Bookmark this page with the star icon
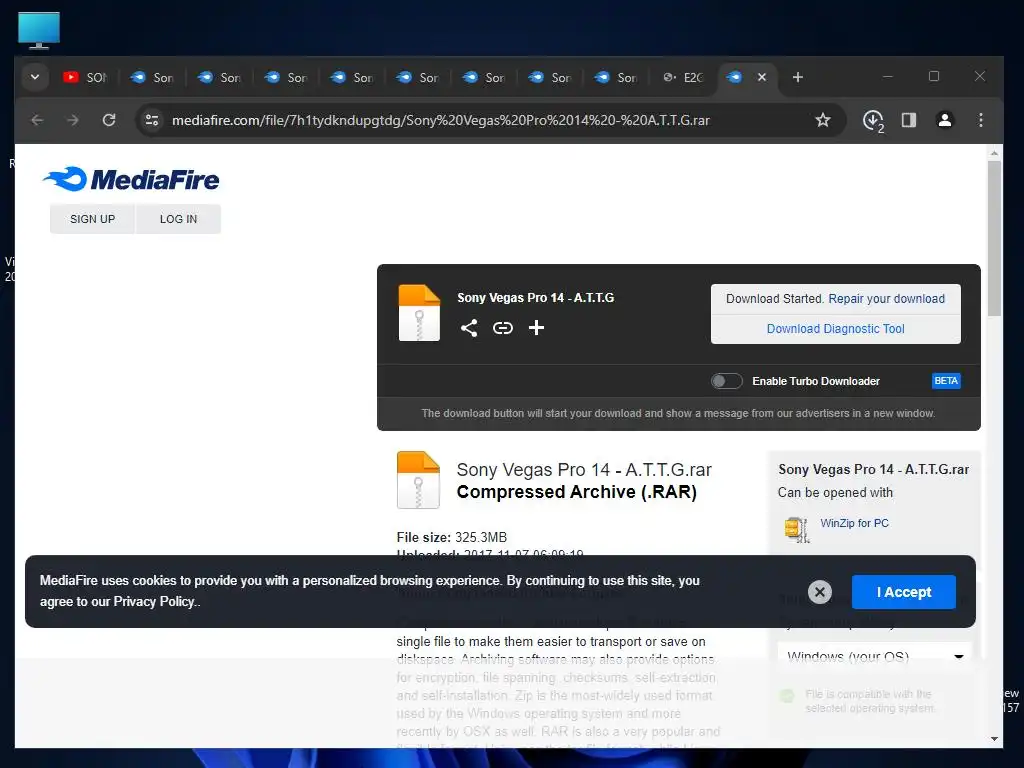This screenshot has height=768, width=1024. click(x=823, y=120)
